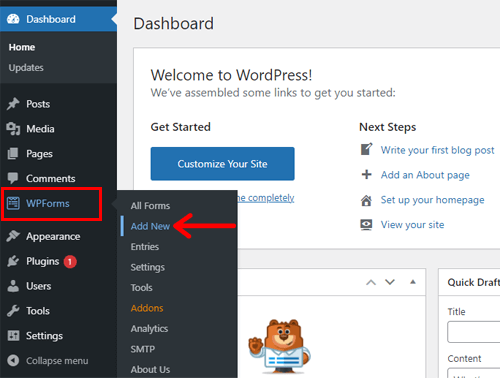
Task: Open 'Add an About page' link
Action: [x=425, y=175]
